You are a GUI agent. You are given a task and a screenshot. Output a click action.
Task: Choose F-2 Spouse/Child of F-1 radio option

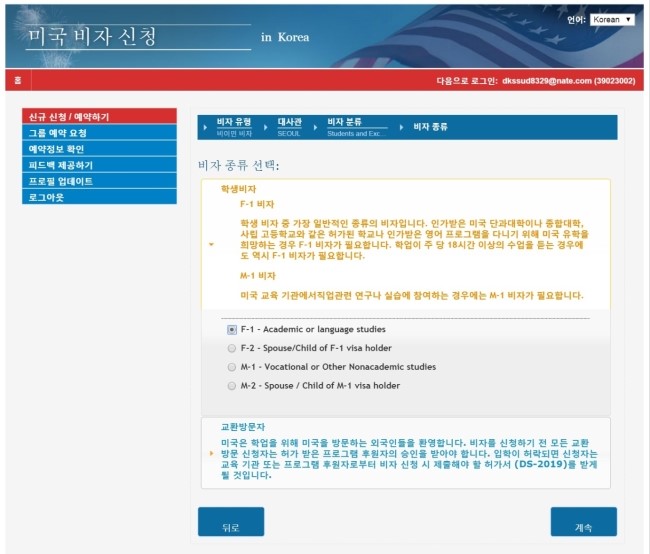pos(232,348)
